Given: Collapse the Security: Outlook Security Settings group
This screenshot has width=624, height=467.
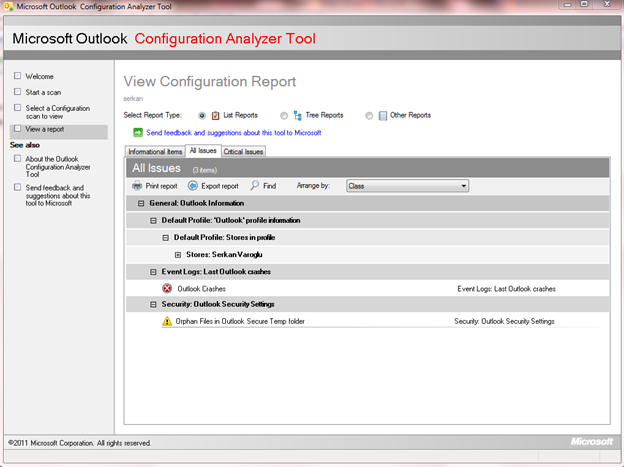Looking at the screenshot, I should pos(152,304).
